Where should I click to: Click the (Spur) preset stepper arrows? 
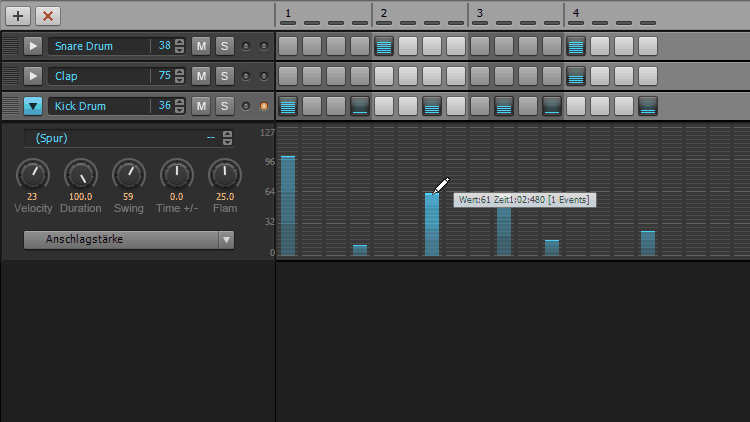[x=228, y=138]
